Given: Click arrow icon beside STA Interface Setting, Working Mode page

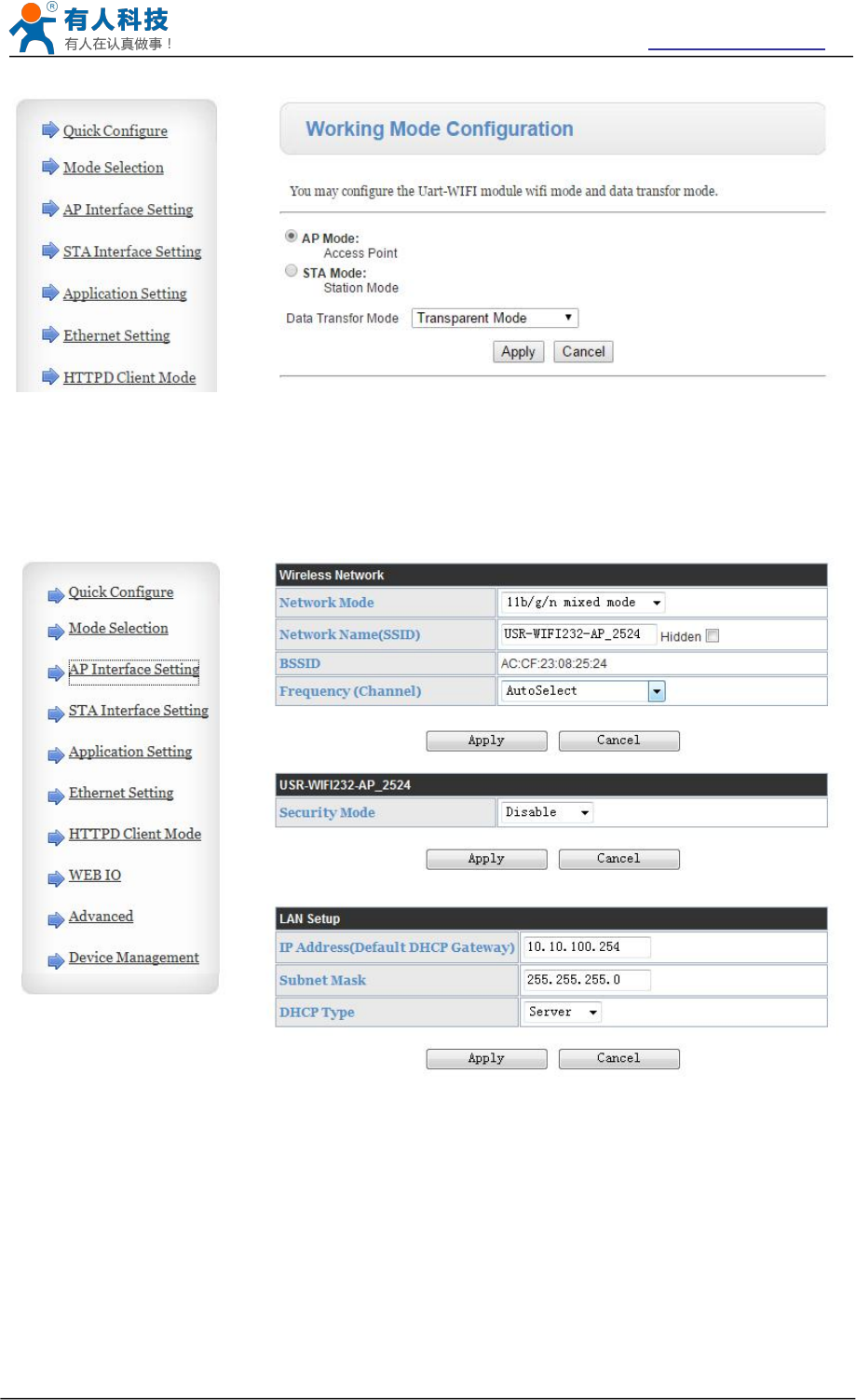Looking at the screenshot, I should click(50, 251).
